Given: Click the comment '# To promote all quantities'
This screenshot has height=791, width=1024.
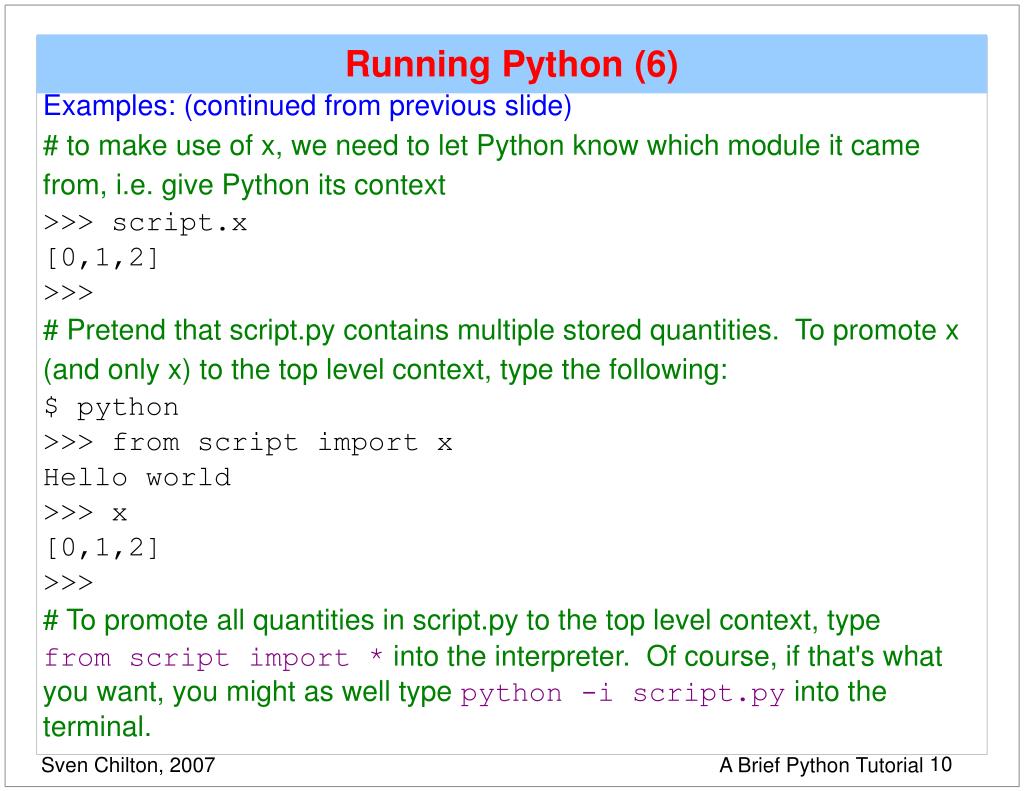Looking at the screenshot, I should [x=462, y=621].
